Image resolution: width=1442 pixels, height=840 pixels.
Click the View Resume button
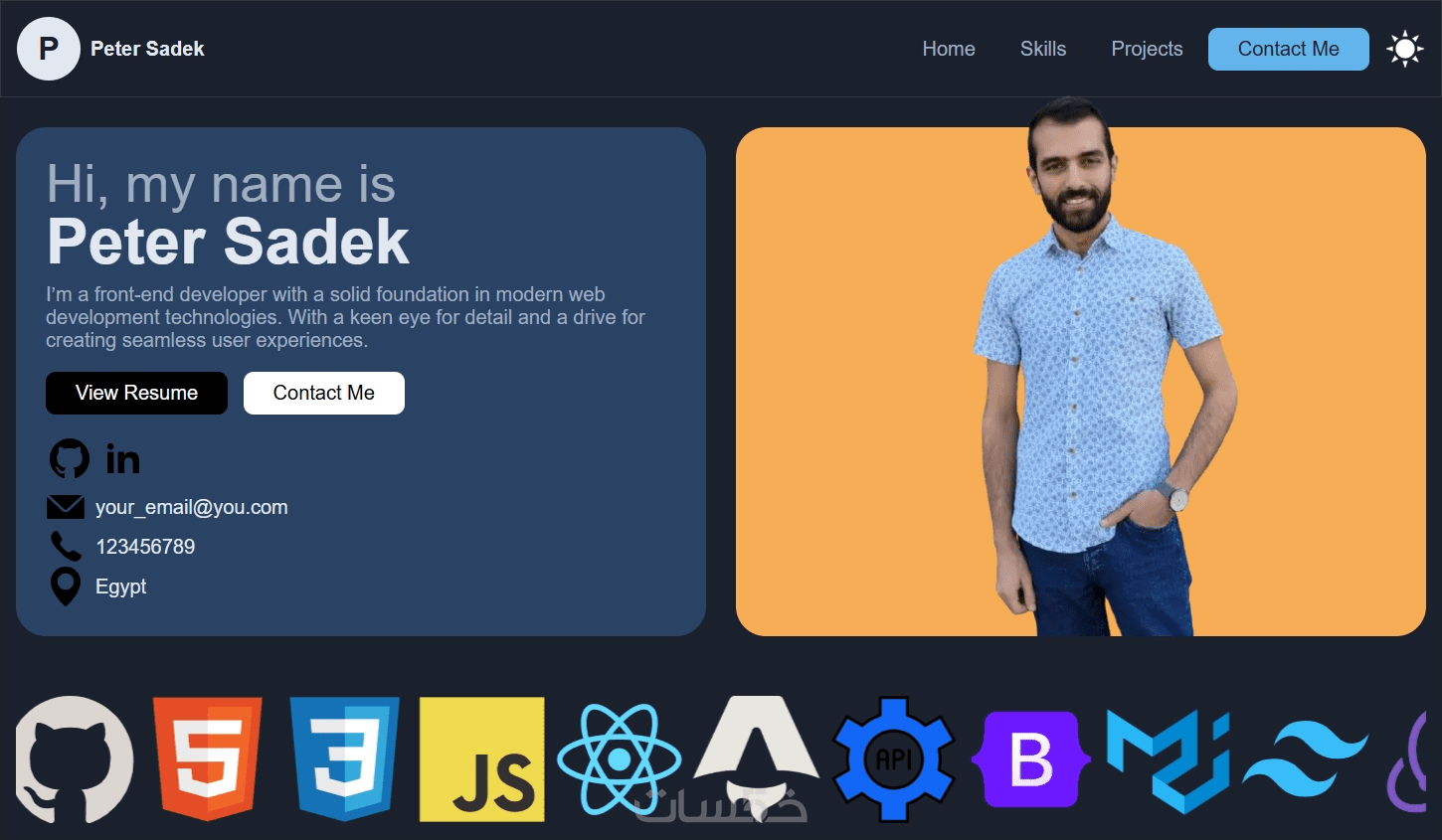point(136,393)
